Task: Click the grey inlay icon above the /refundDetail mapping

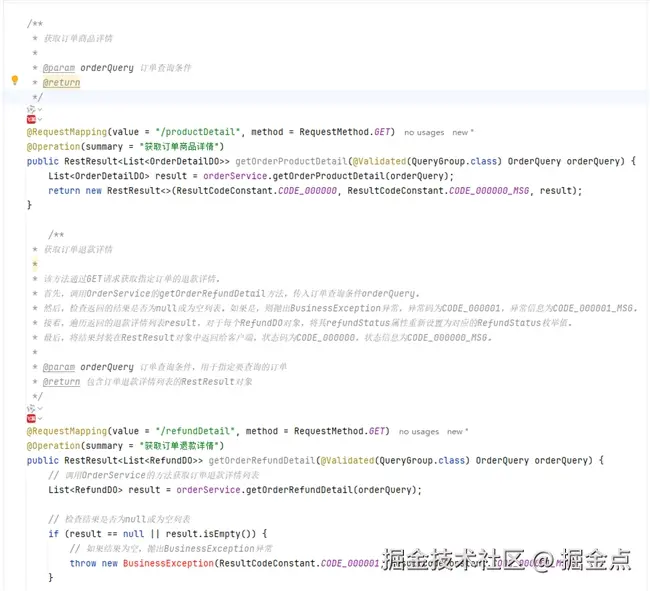Action: click(31, 409)
